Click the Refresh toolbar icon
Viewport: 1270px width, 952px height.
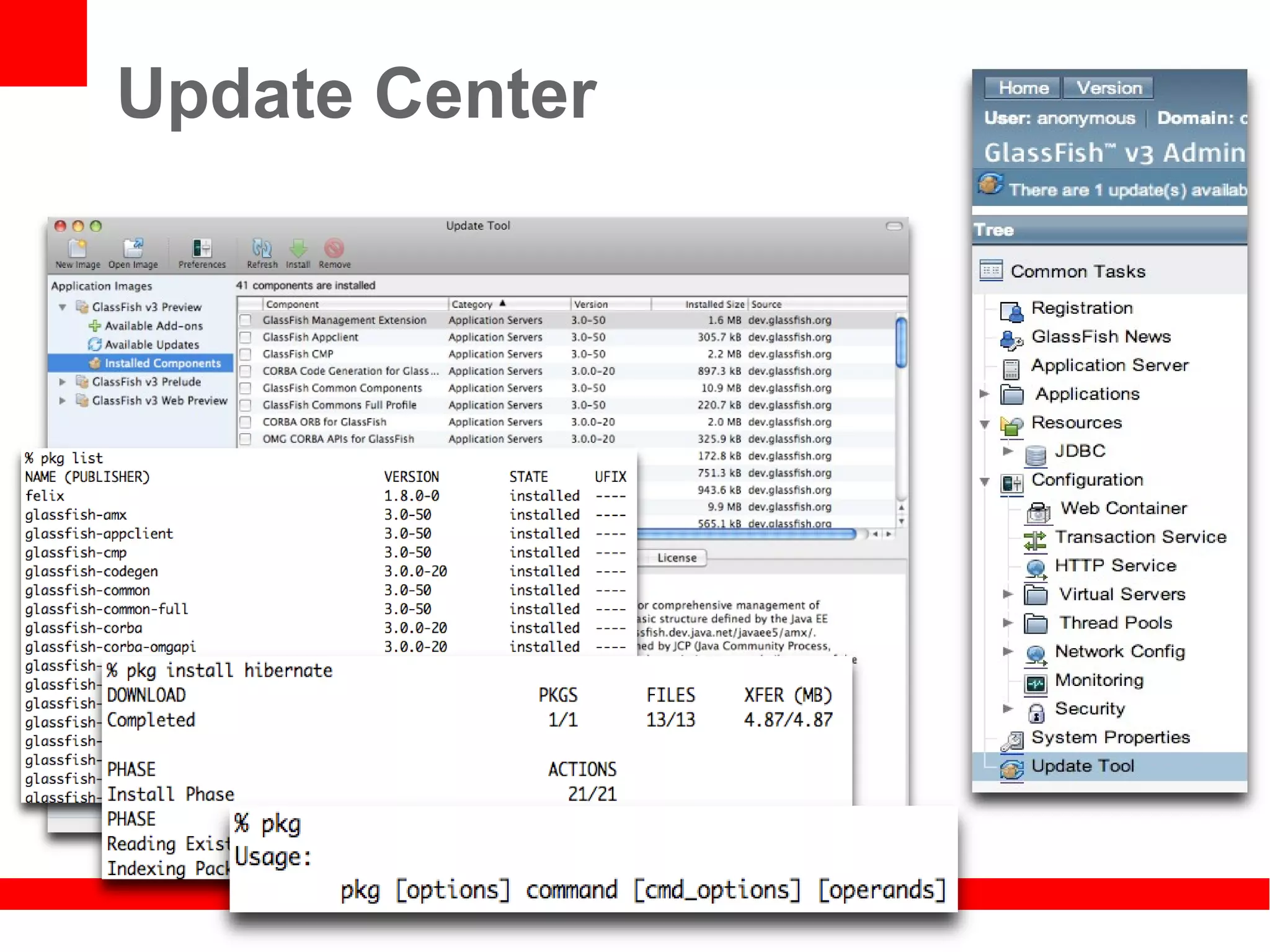(x=262, y=249)
